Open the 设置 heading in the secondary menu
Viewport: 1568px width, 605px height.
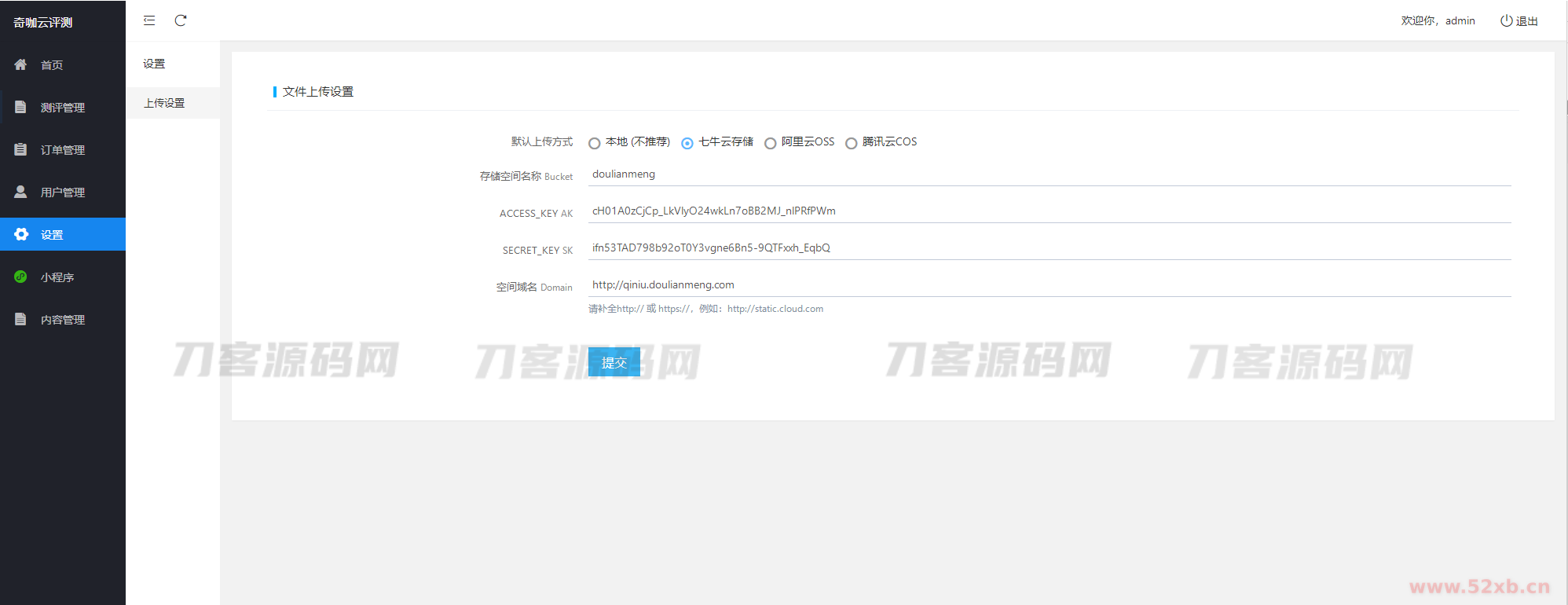(154, 64)
